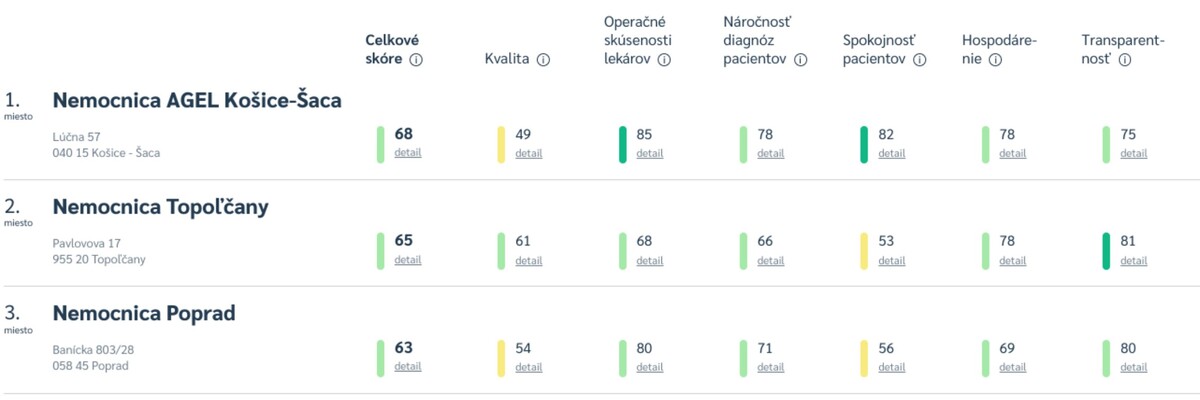Screen dimensions: 1200x400
Task: Click the Transparentnosť info icon
Action: [1125, 60]
